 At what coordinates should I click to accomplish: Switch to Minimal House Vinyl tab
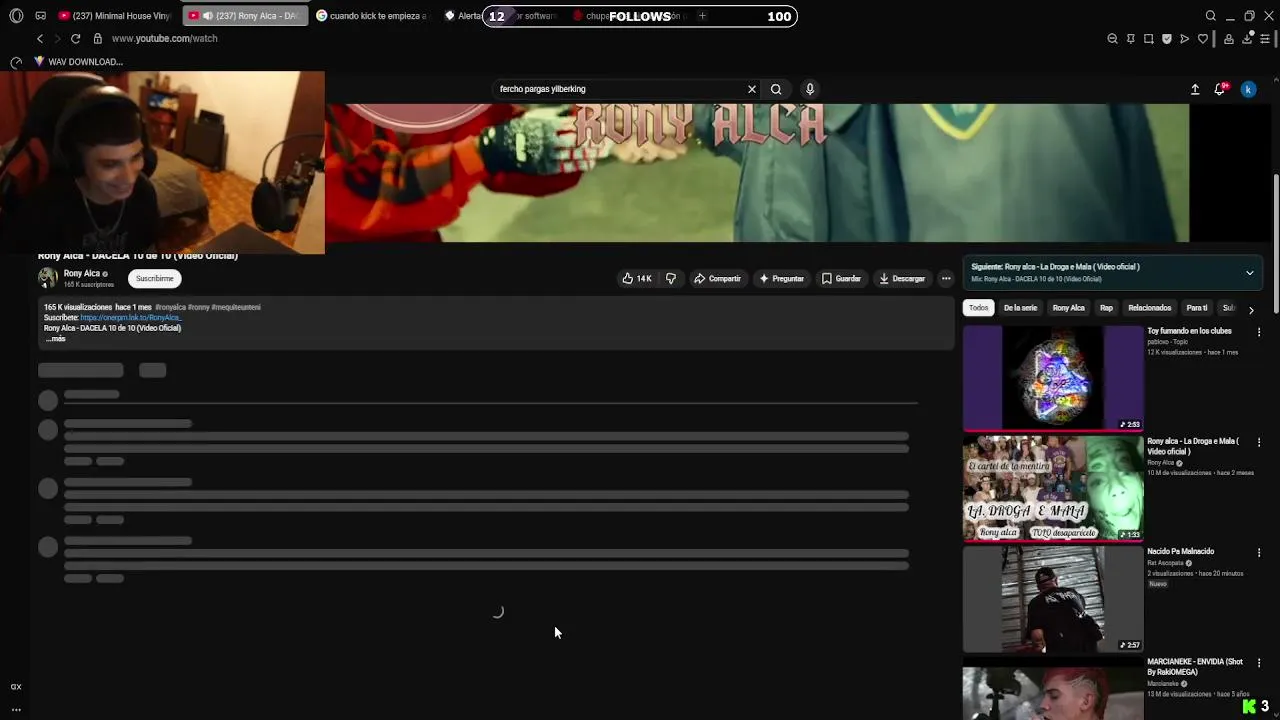114,16
